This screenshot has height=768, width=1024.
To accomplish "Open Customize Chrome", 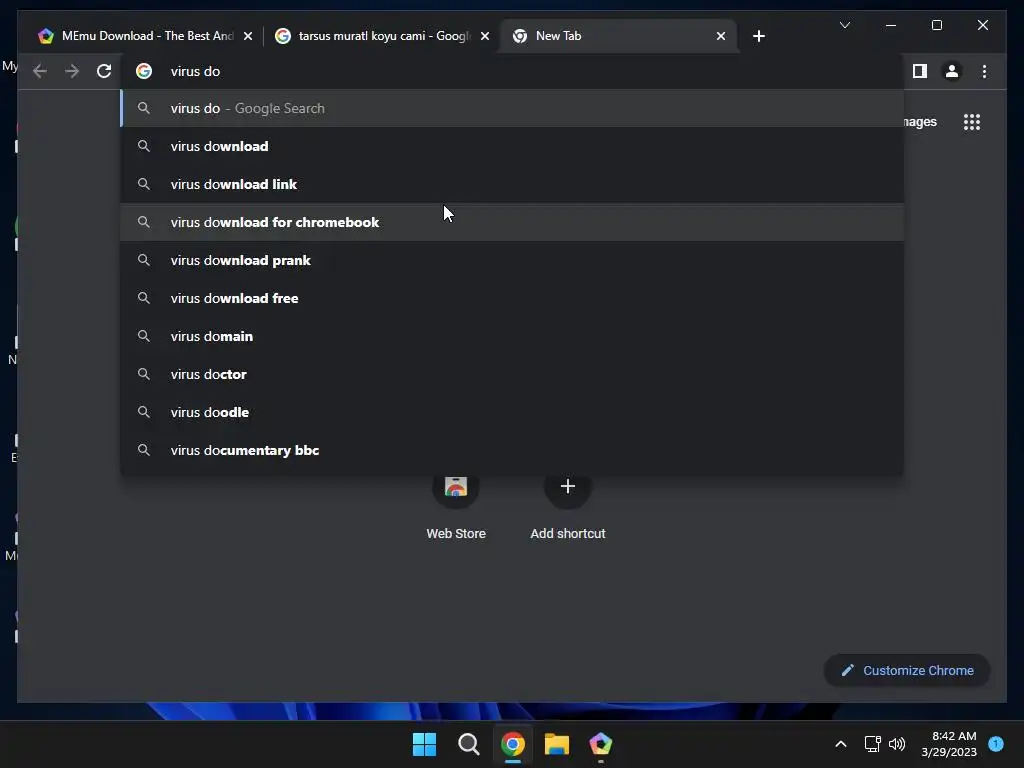I will [907, 671].
